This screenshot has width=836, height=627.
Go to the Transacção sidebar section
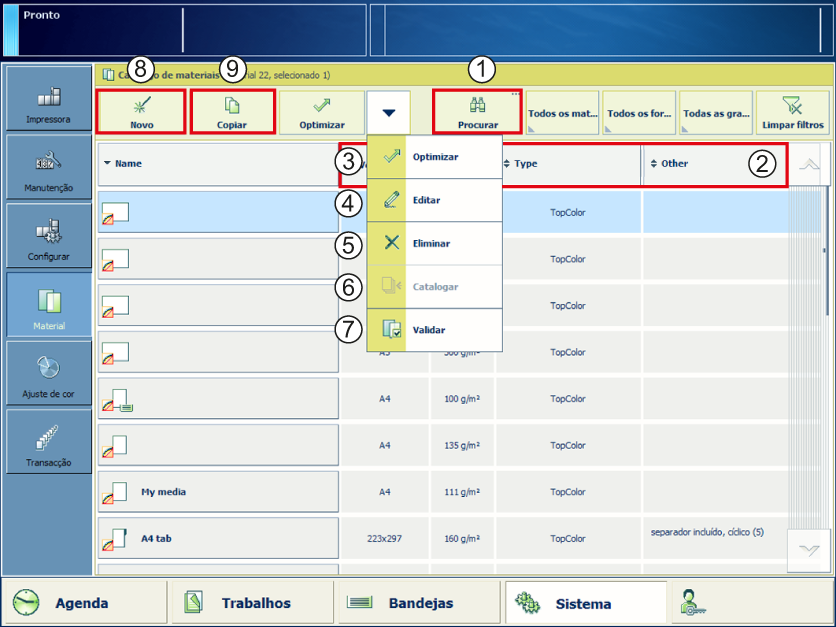[x=48, y=442]
